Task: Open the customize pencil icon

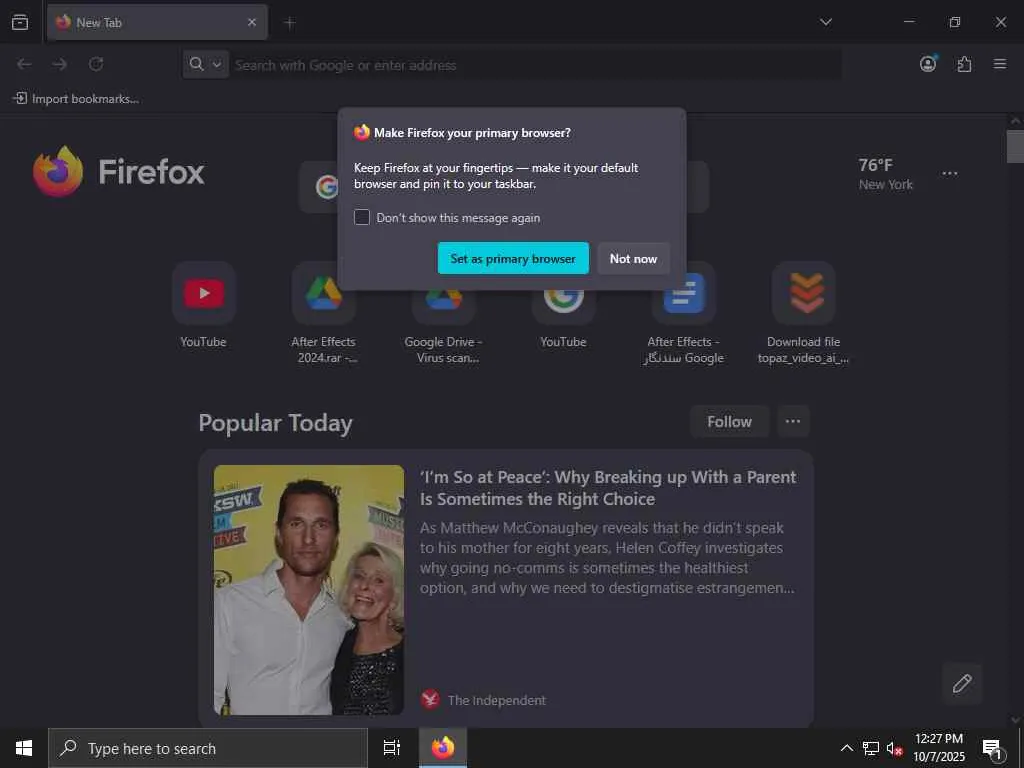Action: [962, 684]
